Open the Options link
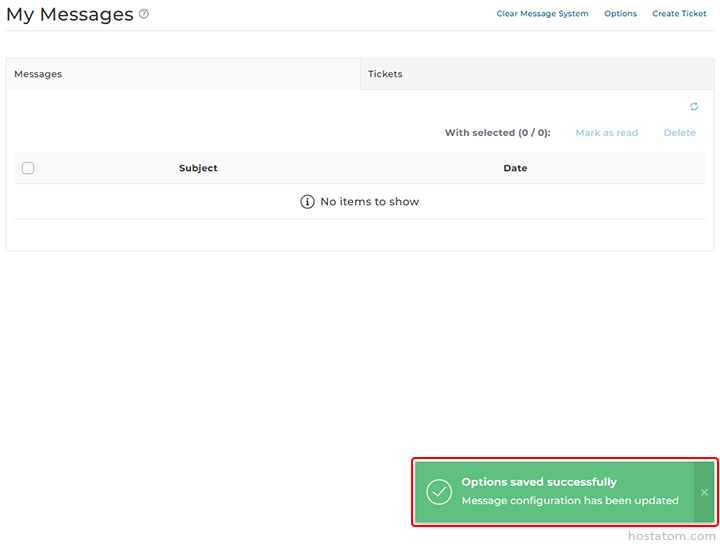This screenshot has height=544, width=720. tap(620, 14)
